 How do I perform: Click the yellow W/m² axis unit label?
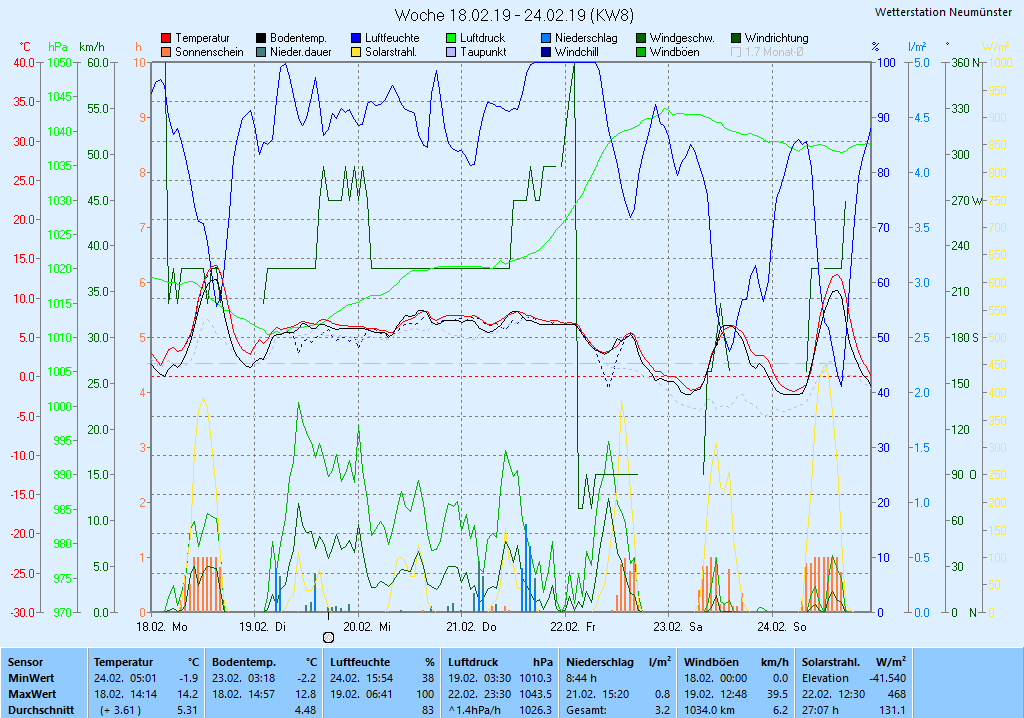(x=995, y=47)
